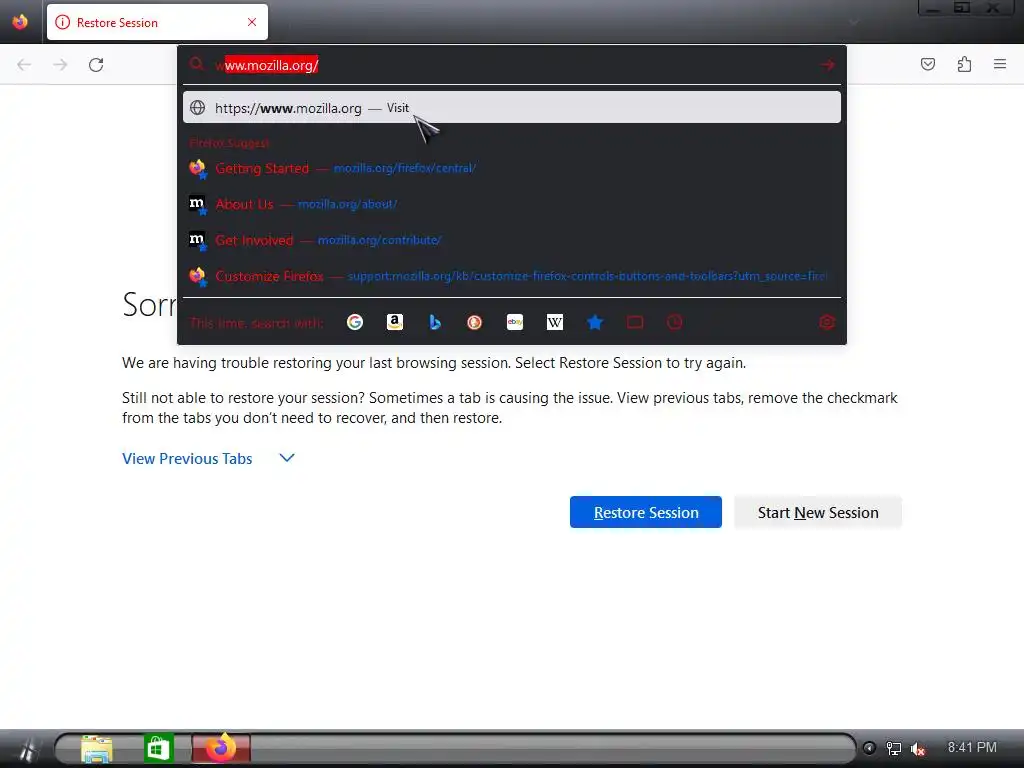The image size is (1024, 768).
Task: Open File Explorer from taskbar
Action: click(97, 749)
